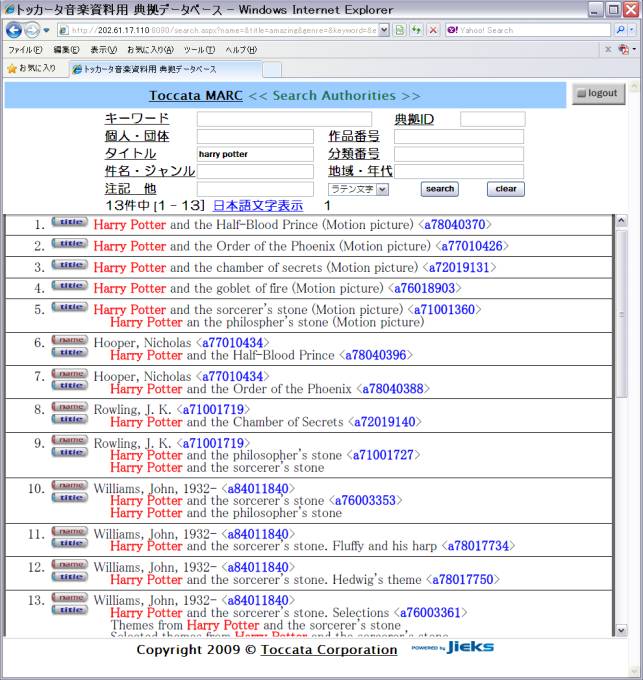Click the title icon of result 1
The image size is (643, 680).
pyautogui.click(x=69, y=222)
